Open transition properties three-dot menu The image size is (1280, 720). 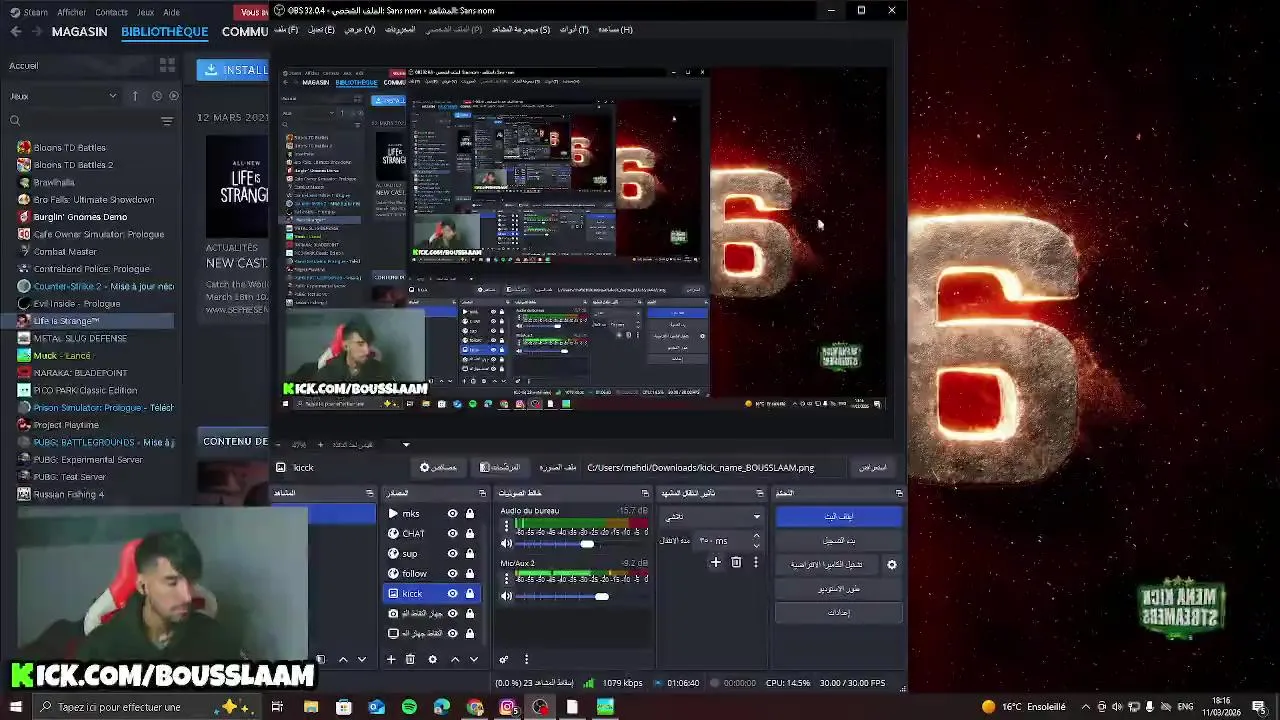tap(756, 563)
